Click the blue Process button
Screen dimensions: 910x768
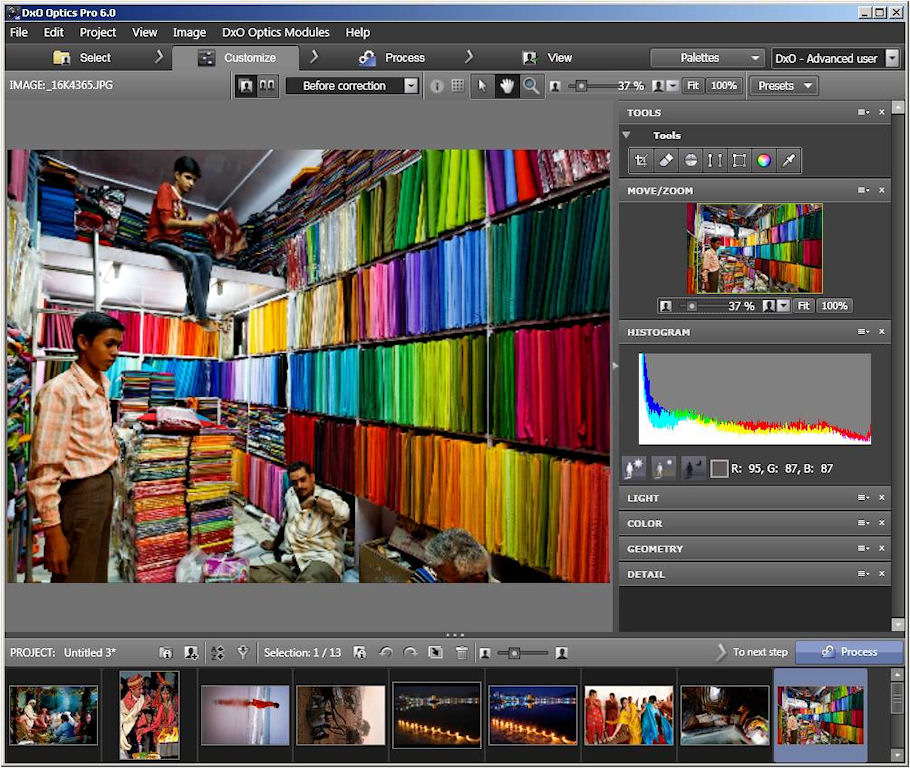coord(849,652)
